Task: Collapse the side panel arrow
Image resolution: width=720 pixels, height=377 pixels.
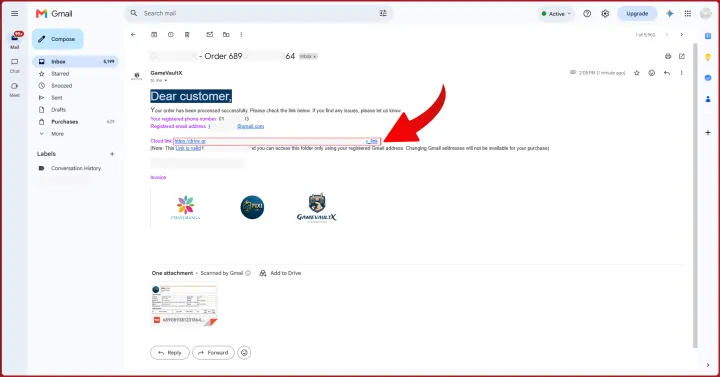Action: [708, 365]
